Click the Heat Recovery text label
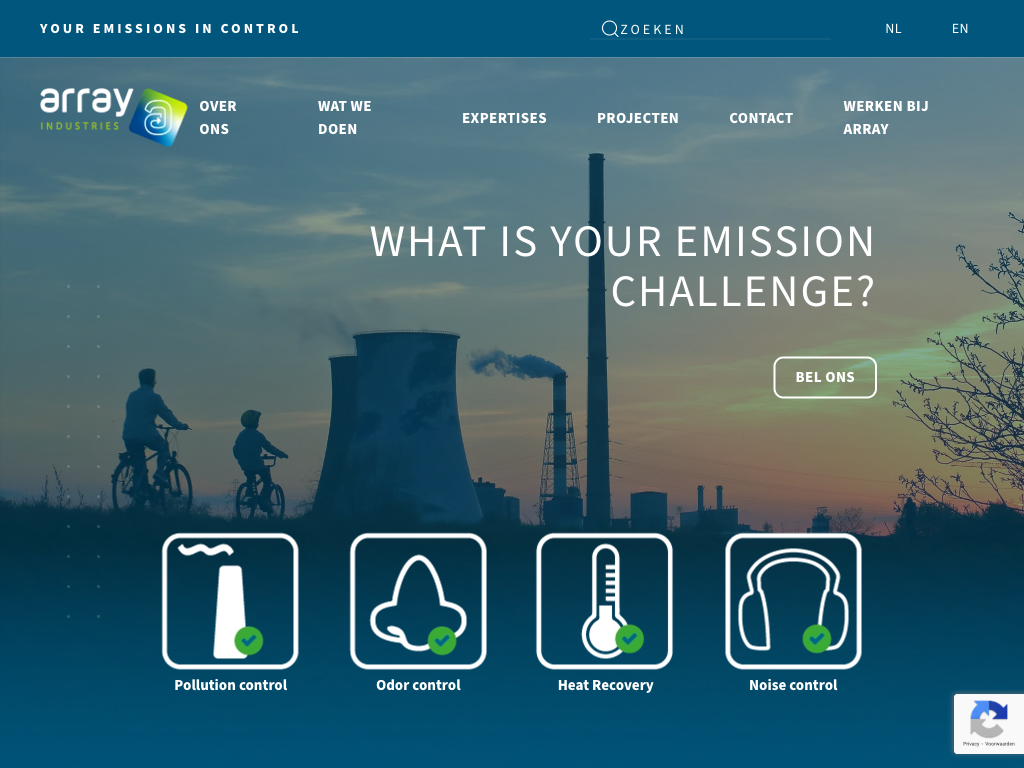 pyautogui.click(x=605, y=685)
